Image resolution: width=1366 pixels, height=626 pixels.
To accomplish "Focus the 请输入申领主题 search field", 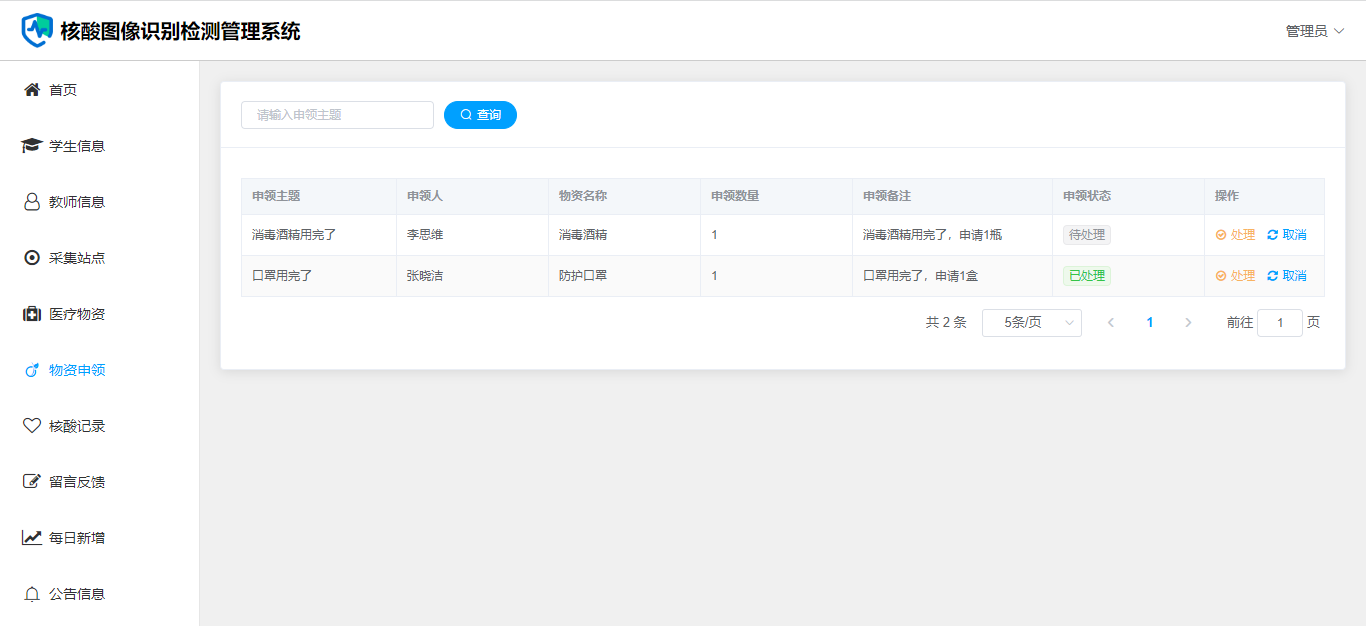I will [x=337, y=115].
